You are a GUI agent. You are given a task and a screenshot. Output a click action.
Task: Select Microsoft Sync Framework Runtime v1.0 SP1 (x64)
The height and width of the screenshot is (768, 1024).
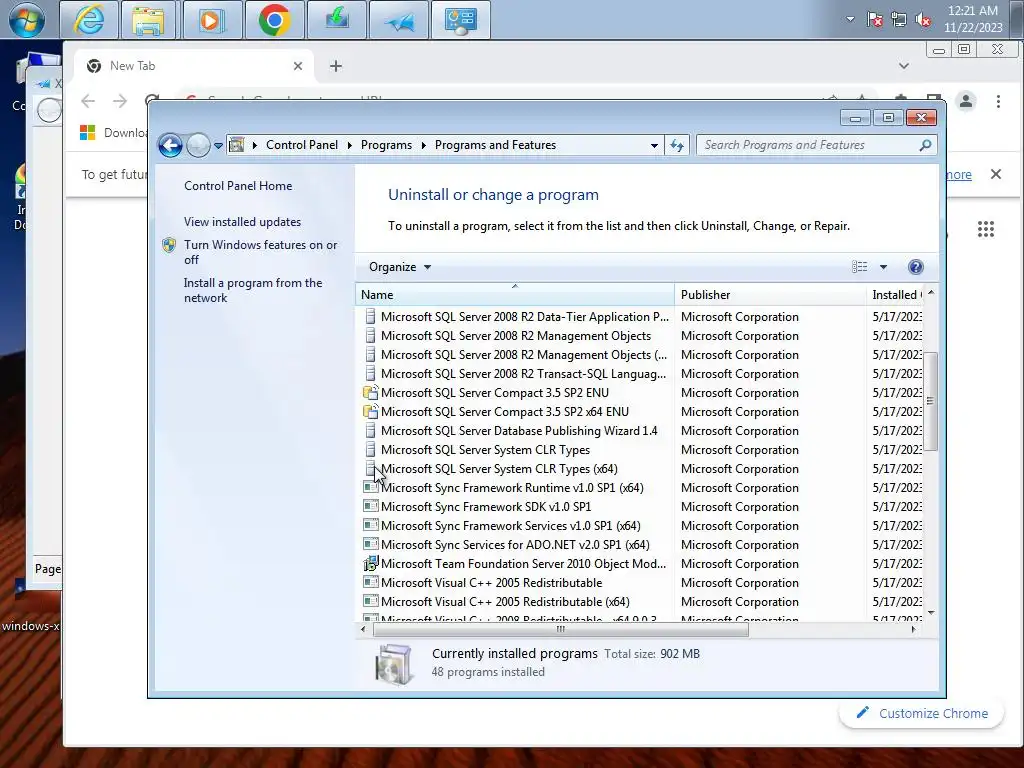click(x=512, y=488)
